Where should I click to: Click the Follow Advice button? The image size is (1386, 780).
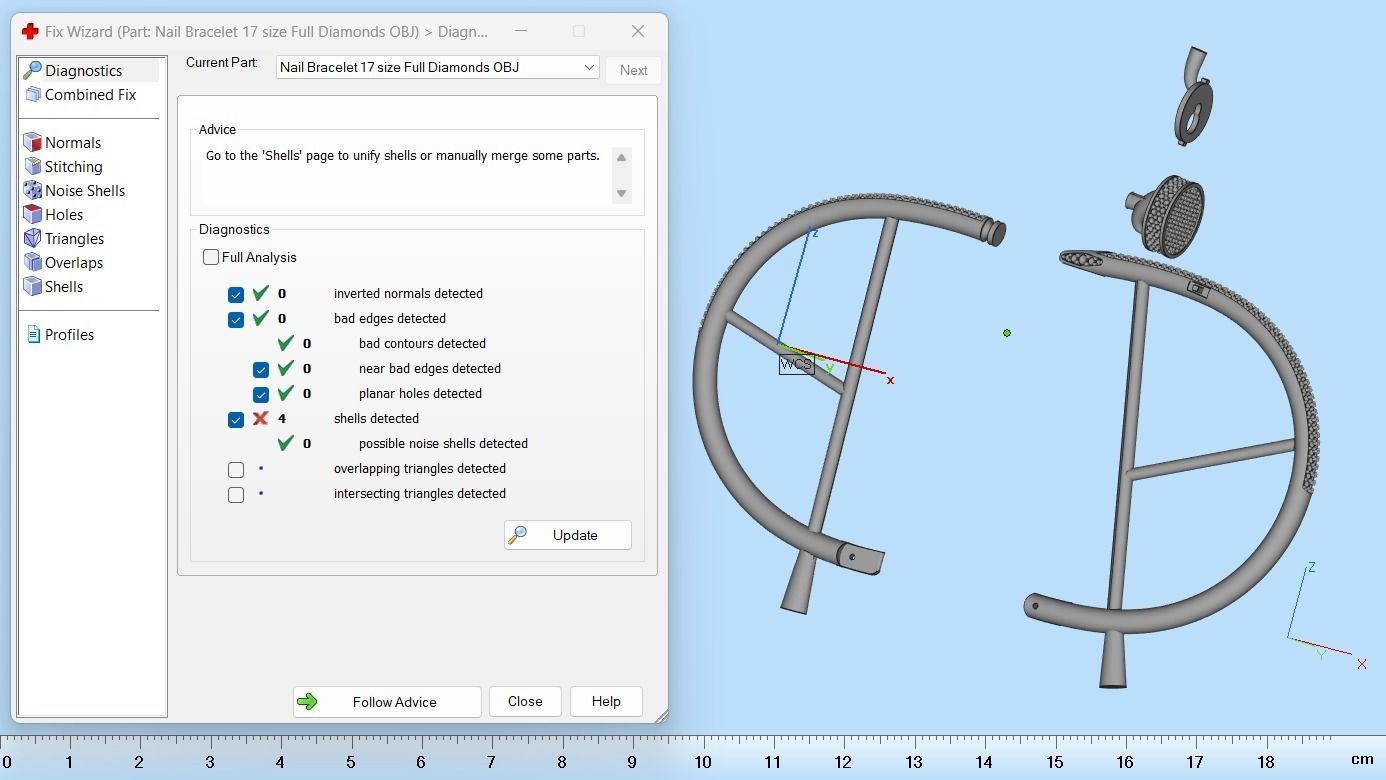click(387, 702)
